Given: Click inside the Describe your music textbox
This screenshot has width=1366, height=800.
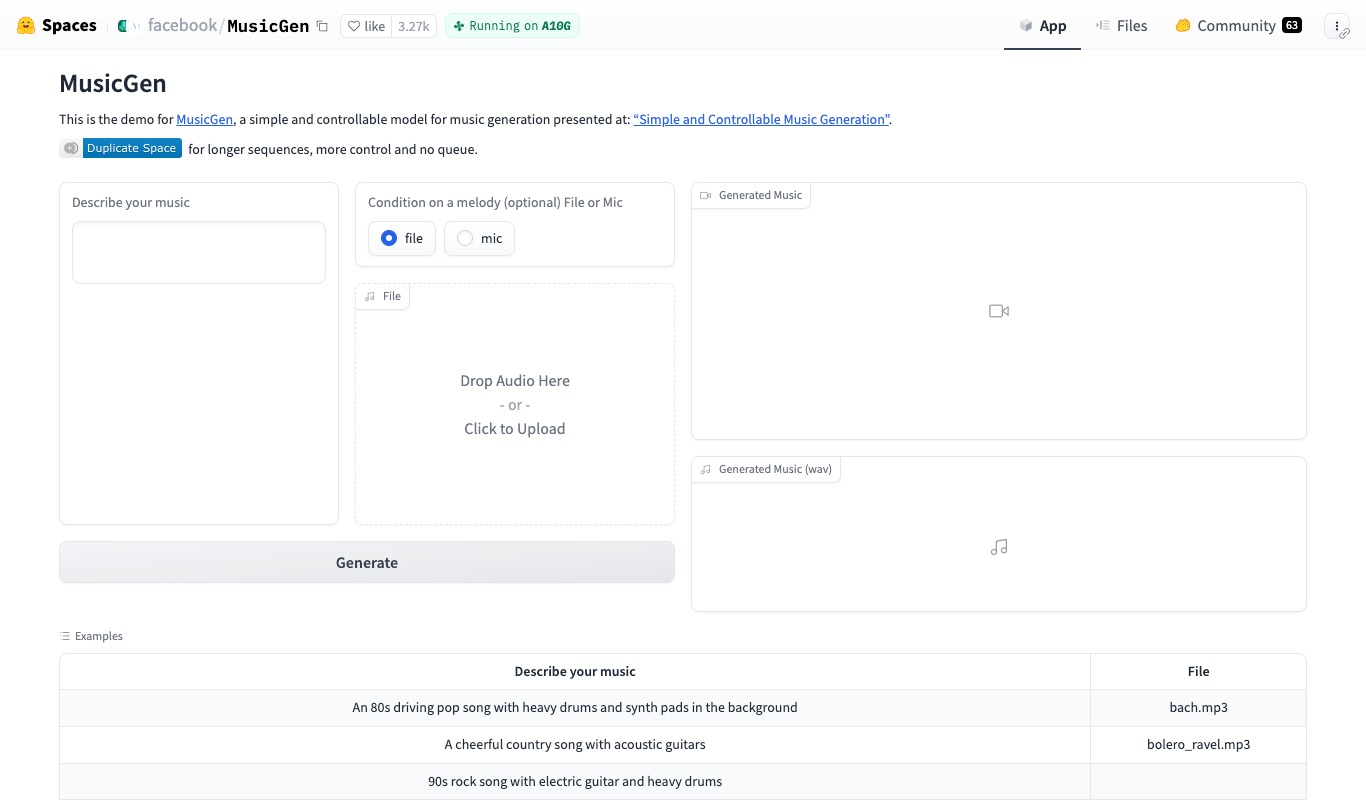Looking at the screenshot, I should pos(199,252).
